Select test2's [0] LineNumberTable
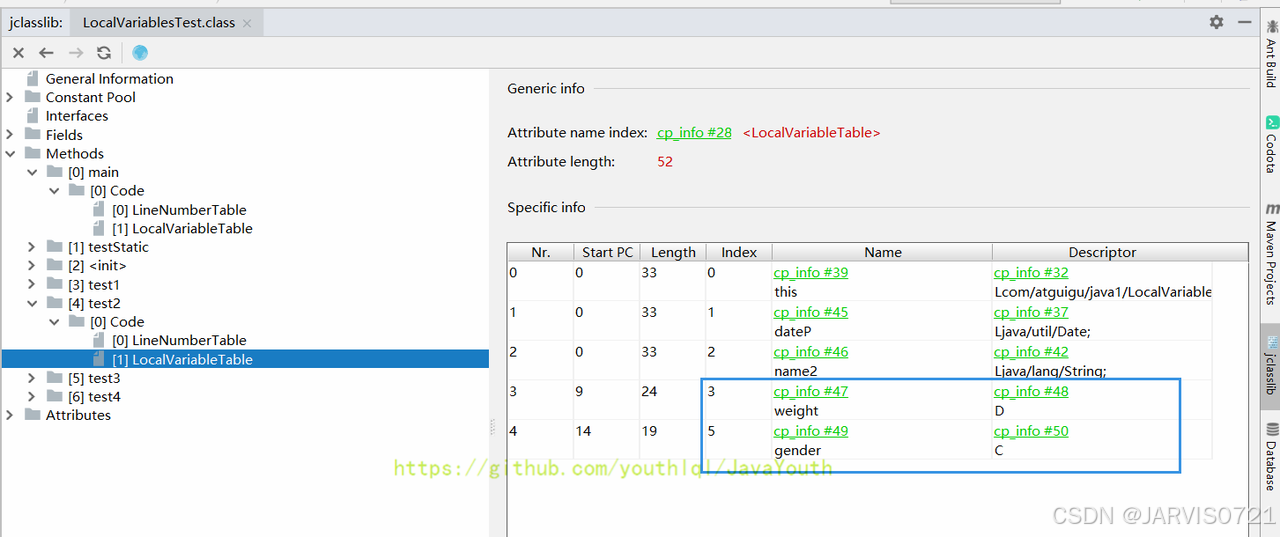1280x537 pixels. click(x=179, y=341)
